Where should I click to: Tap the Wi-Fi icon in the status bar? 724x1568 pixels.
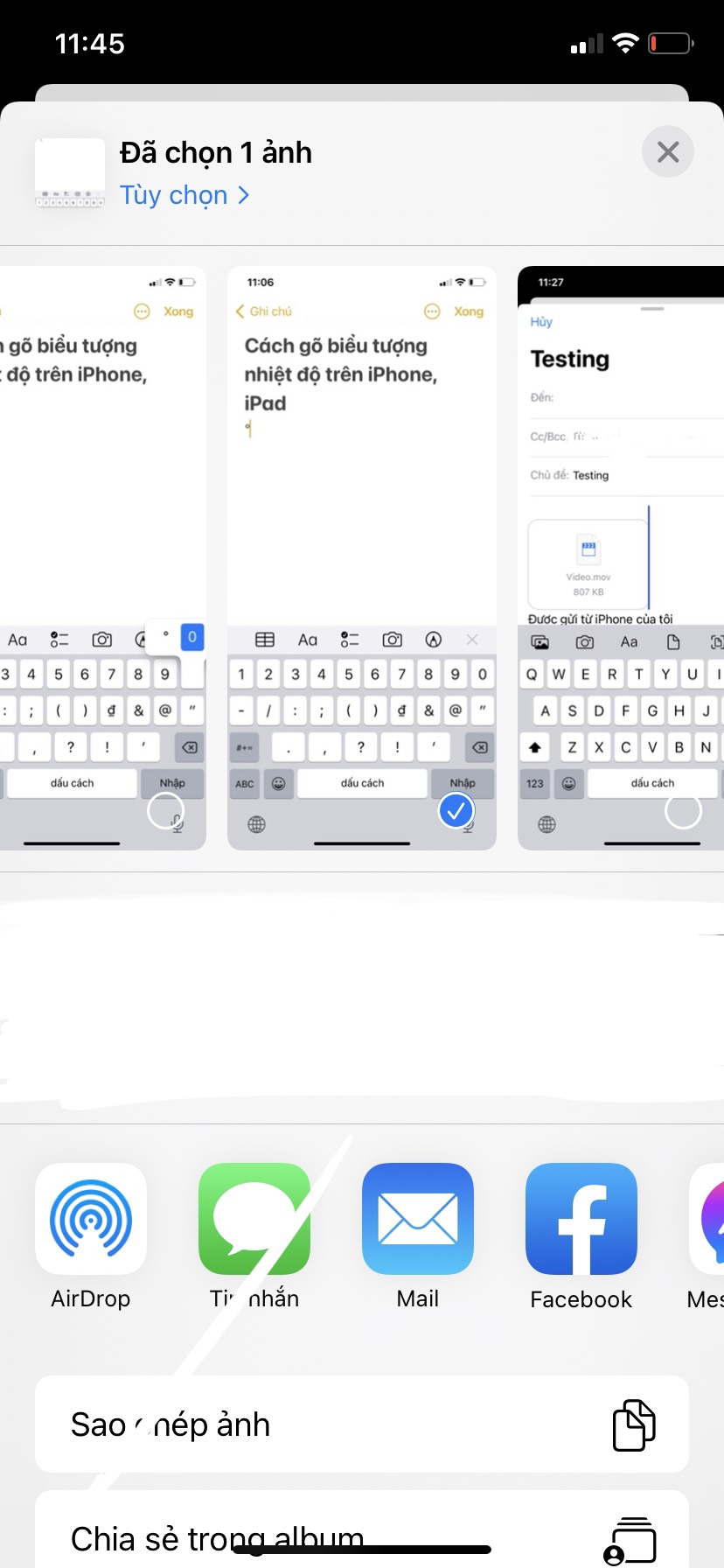coord(625,44)
